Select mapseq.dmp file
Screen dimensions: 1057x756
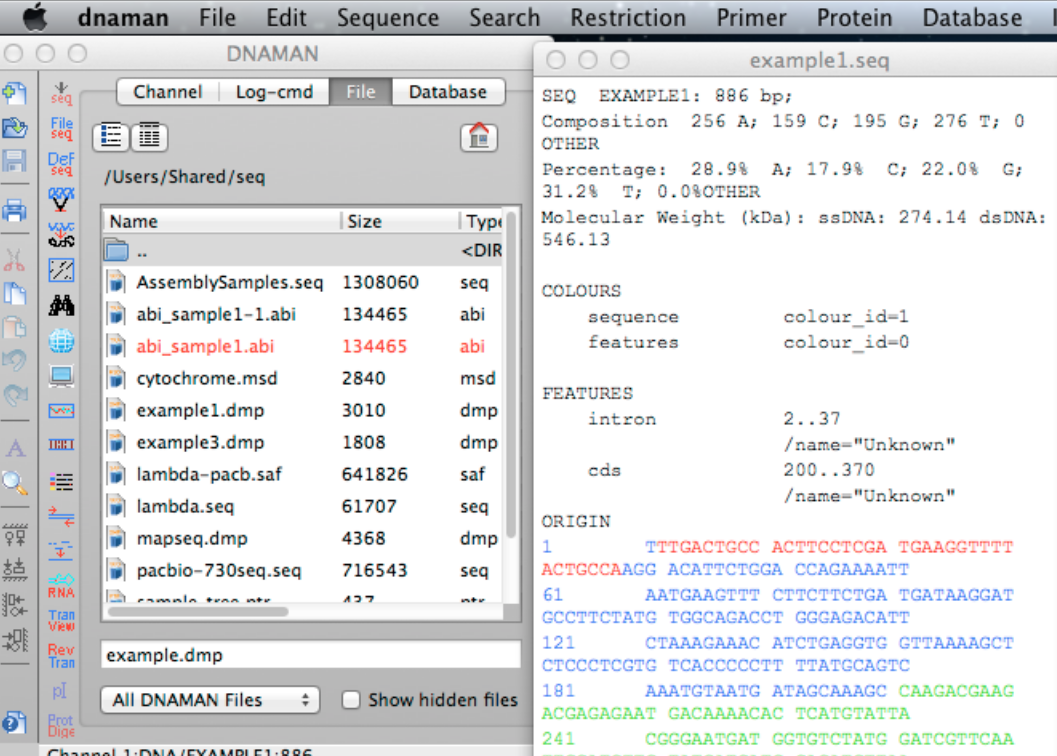[303, 539]
